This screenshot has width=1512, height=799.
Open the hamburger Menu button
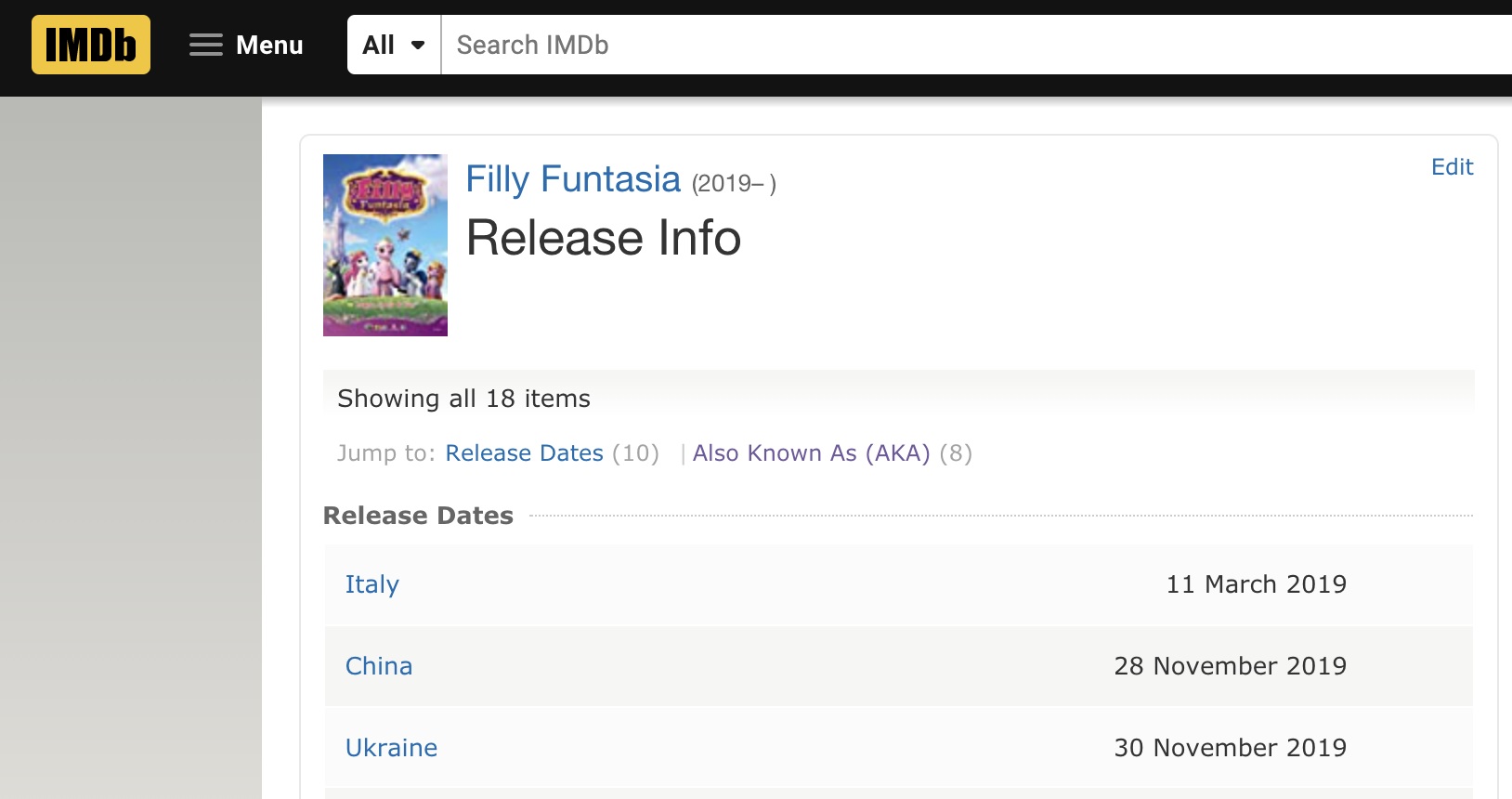point(246,45)
